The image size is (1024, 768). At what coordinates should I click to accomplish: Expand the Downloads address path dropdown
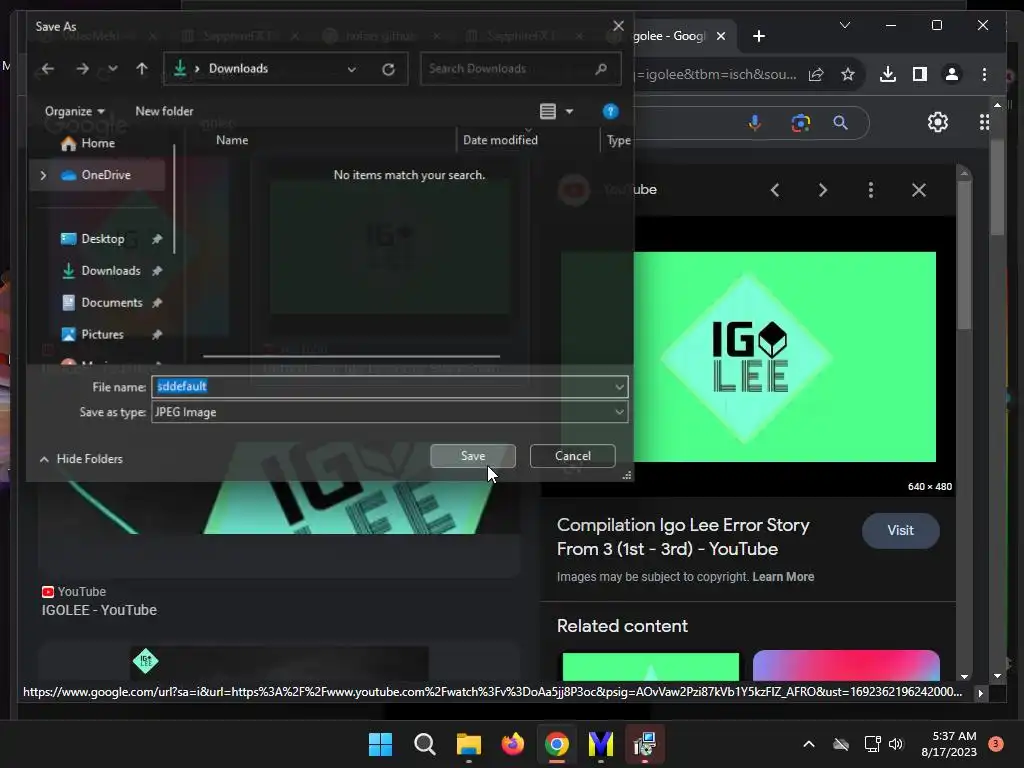click(351, 69)
